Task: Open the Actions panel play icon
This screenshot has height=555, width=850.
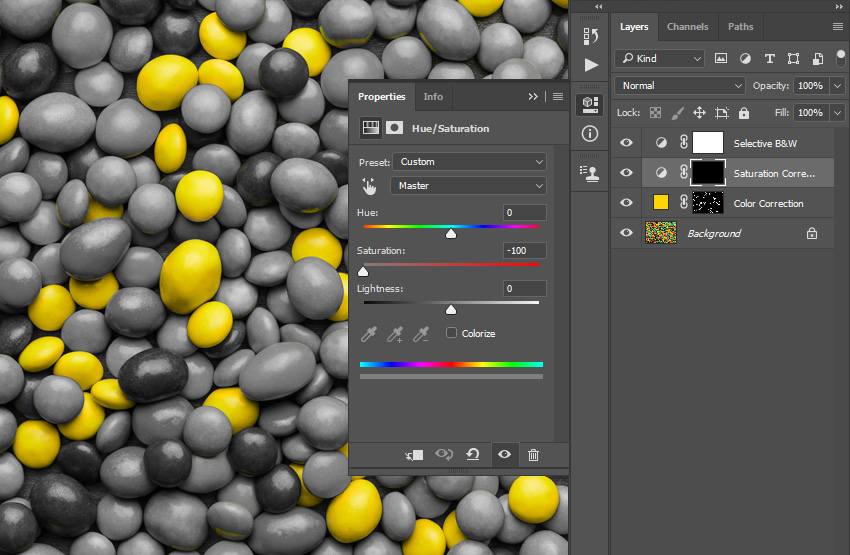Action: click(x=590, y=64)
